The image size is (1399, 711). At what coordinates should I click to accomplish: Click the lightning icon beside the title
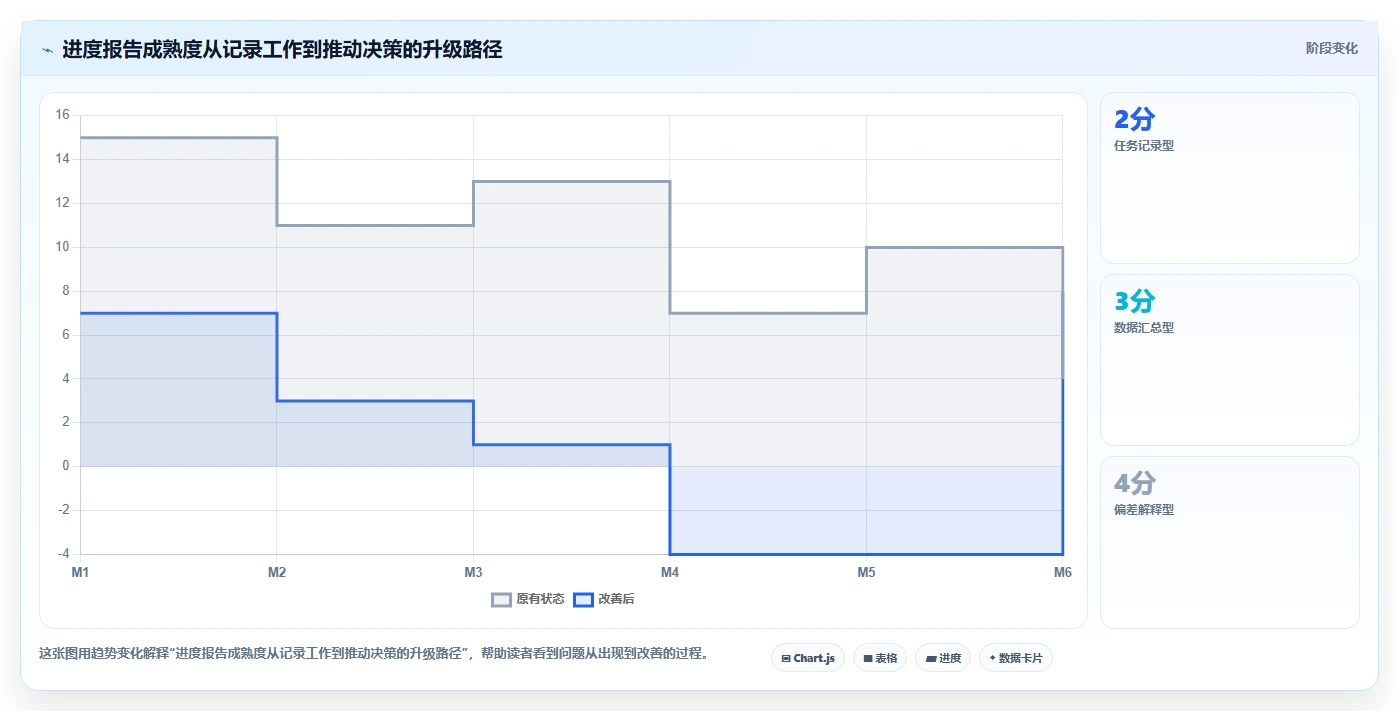click(47, 49)
